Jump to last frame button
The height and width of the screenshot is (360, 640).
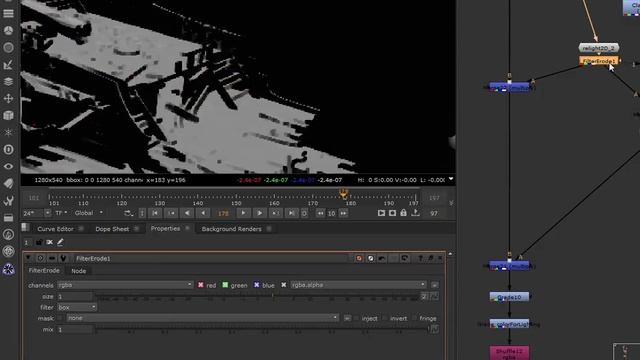click(x=291, y=213)
